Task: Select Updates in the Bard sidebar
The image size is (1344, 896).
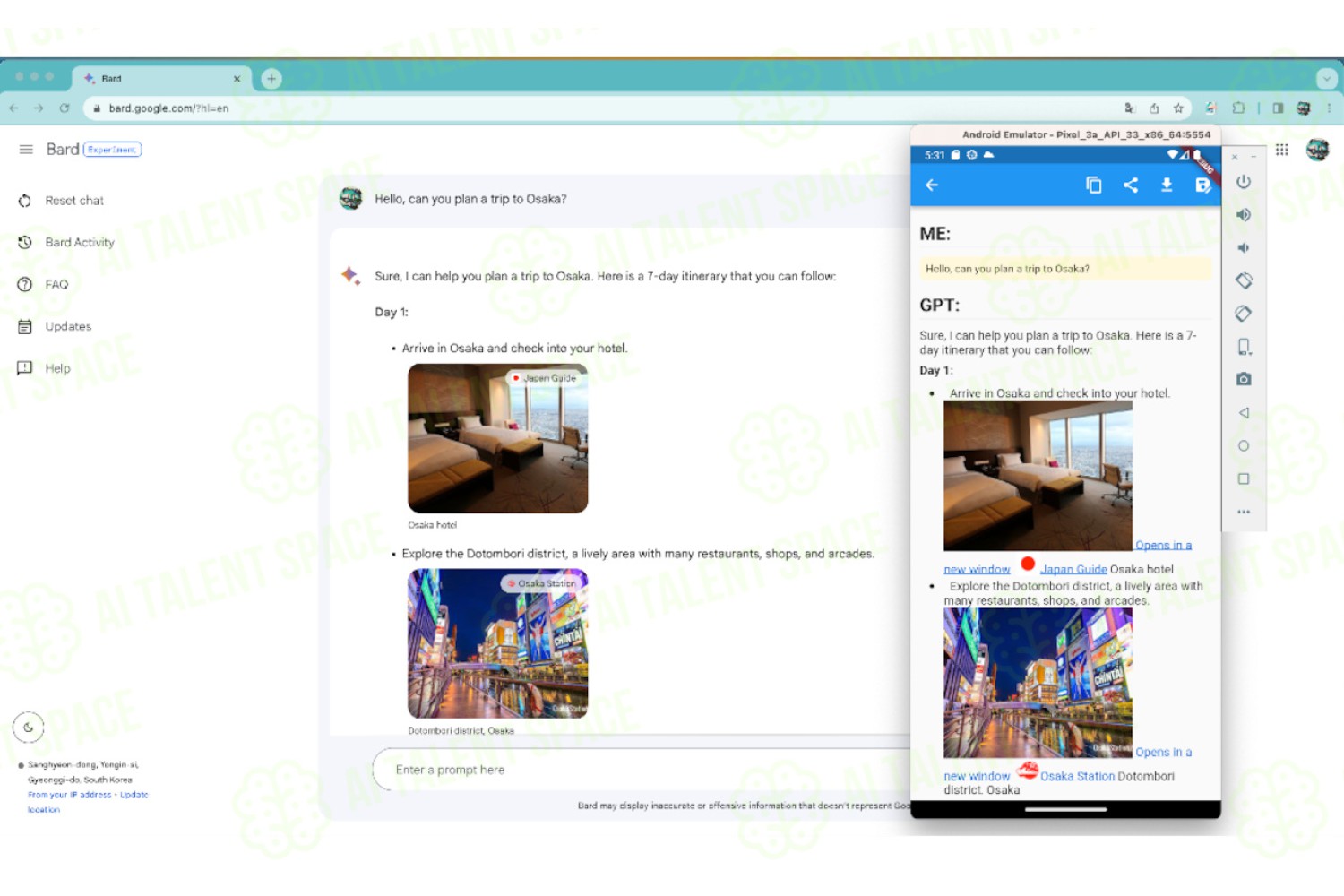Action: 55,327
